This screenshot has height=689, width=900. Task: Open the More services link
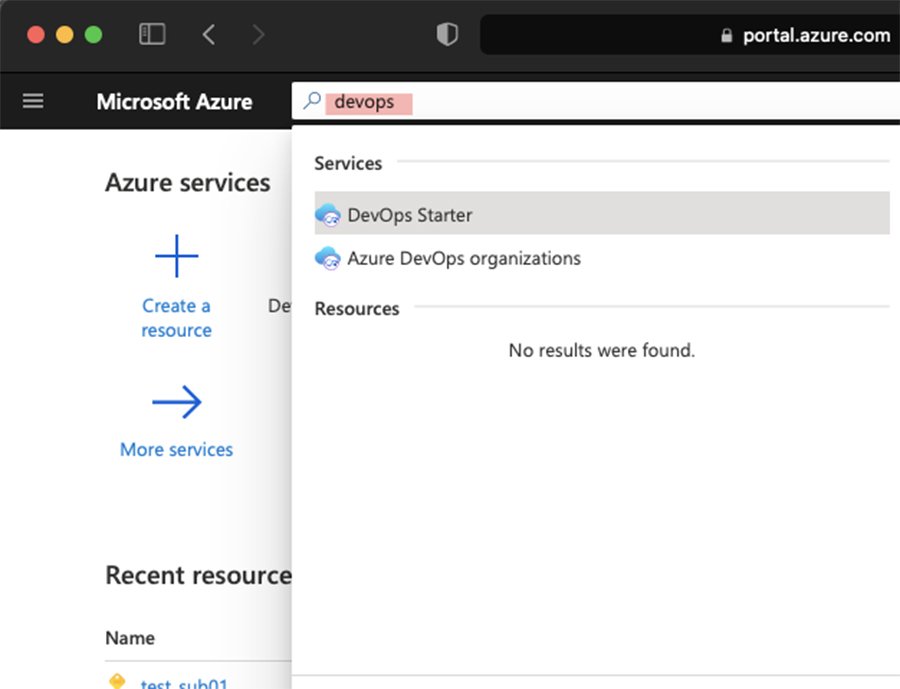(x=176, y=449)
